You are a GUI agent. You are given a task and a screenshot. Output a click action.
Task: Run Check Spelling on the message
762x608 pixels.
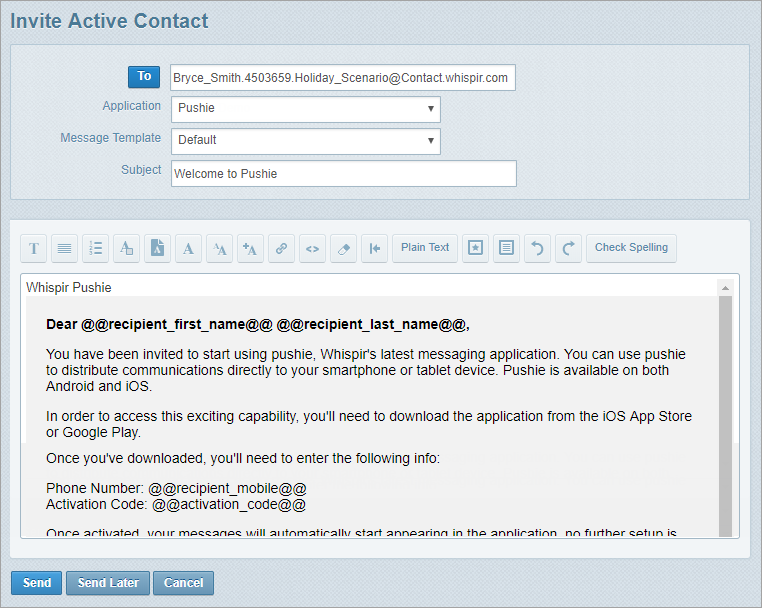pos(631,248)
